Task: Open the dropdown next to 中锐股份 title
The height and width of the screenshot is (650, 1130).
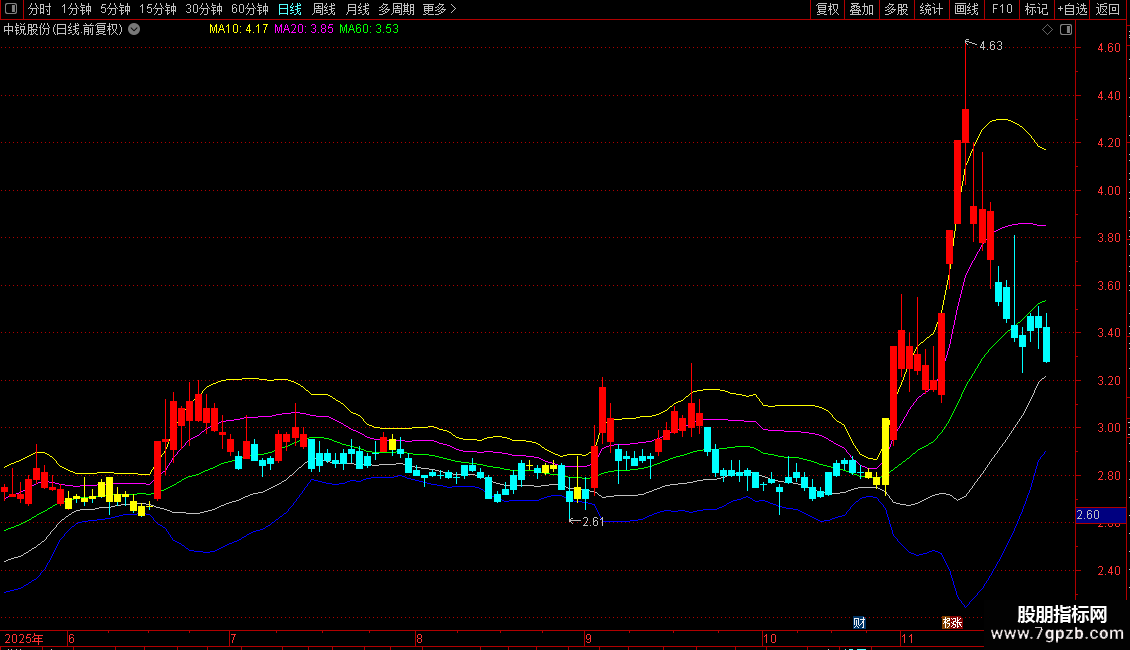Action: tap(134, 29)
